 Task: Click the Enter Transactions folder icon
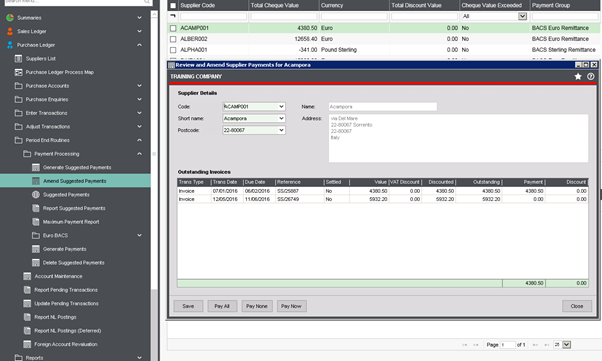pyautogui.click(x=18, y=113)
